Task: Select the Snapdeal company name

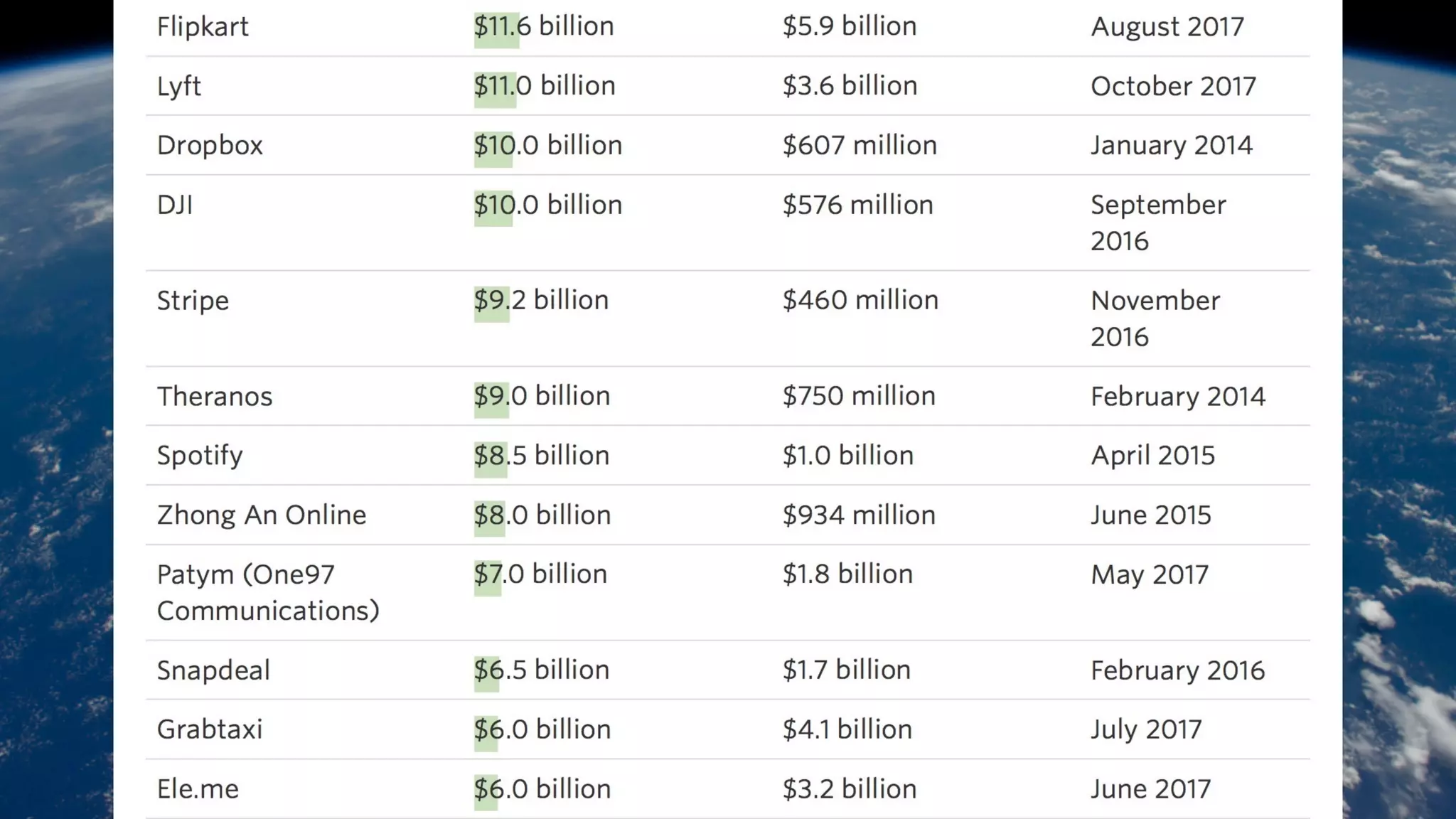Action: [x=213, y=670]
